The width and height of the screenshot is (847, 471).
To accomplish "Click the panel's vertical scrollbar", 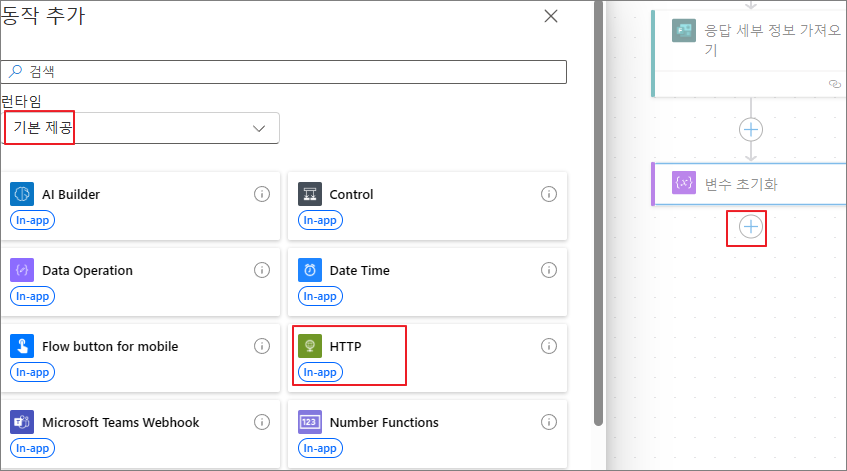I will tap(599, 213).
